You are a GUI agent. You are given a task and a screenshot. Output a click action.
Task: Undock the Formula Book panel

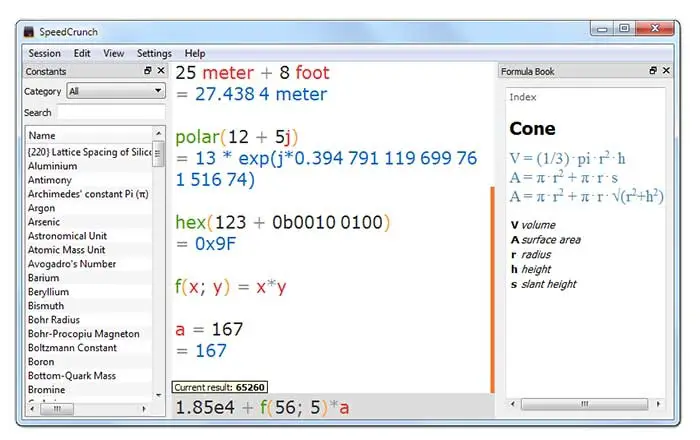(x=653, y=71)
